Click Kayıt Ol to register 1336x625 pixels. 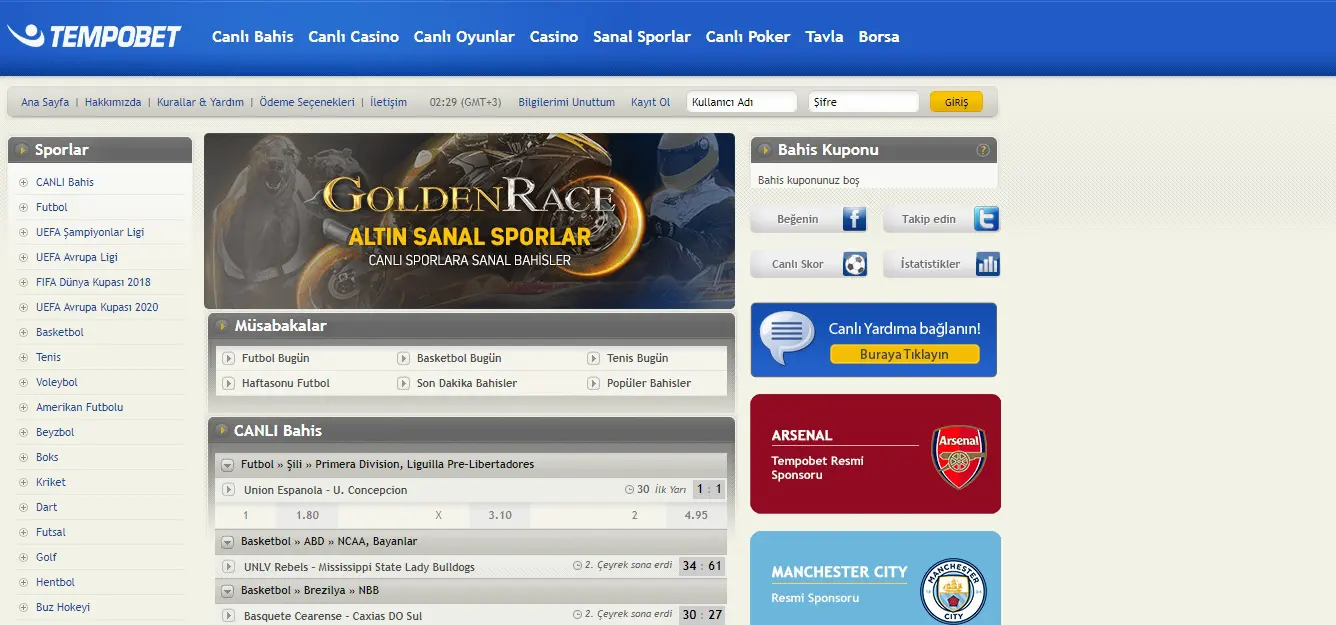[651, 102]
